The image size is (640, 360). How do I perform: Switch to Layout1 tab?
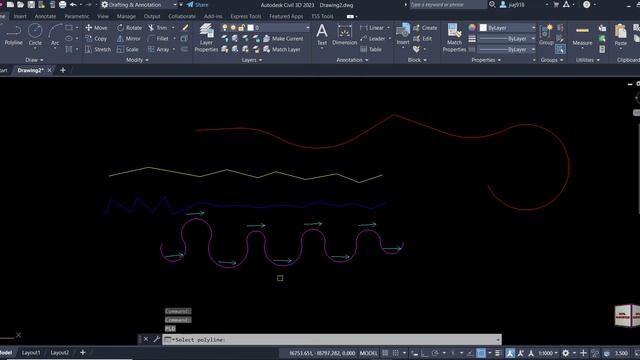pyautogui.click(x=31, y=353)
